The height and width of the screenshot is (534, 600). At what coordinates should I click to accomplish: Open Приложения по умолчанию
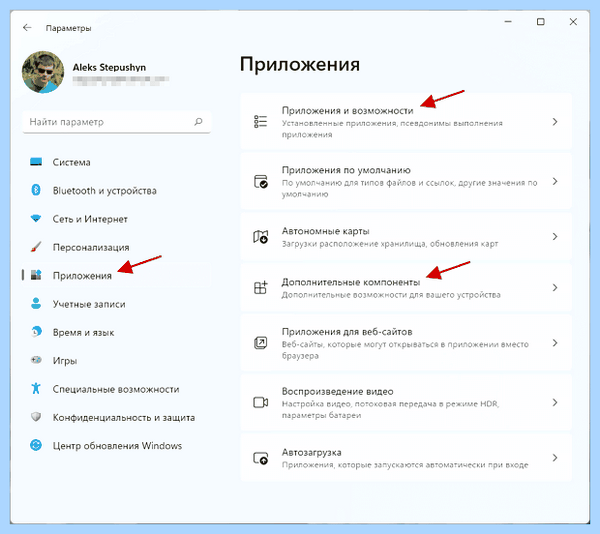tap(406, 181)
